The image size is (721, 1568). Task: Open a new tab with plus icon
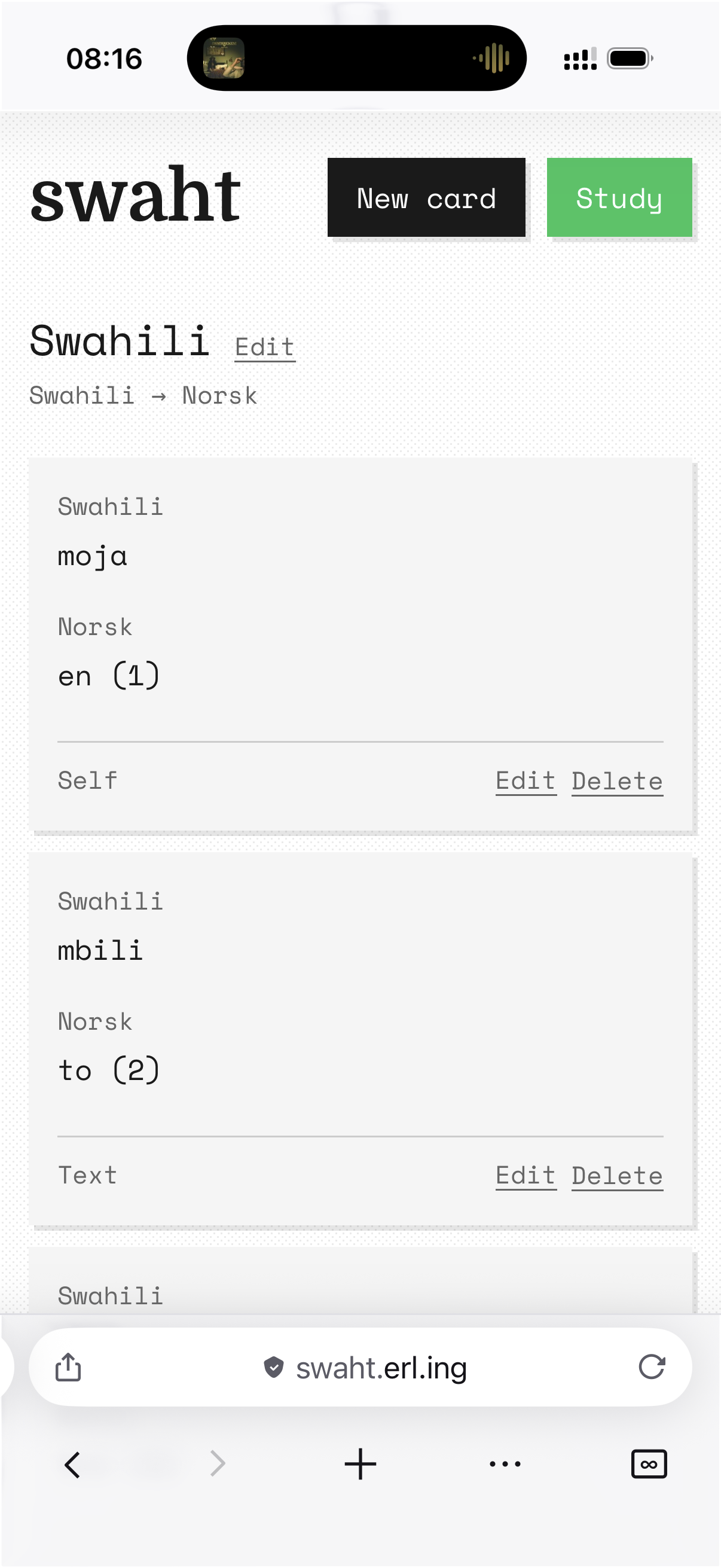coord(360,1464)
